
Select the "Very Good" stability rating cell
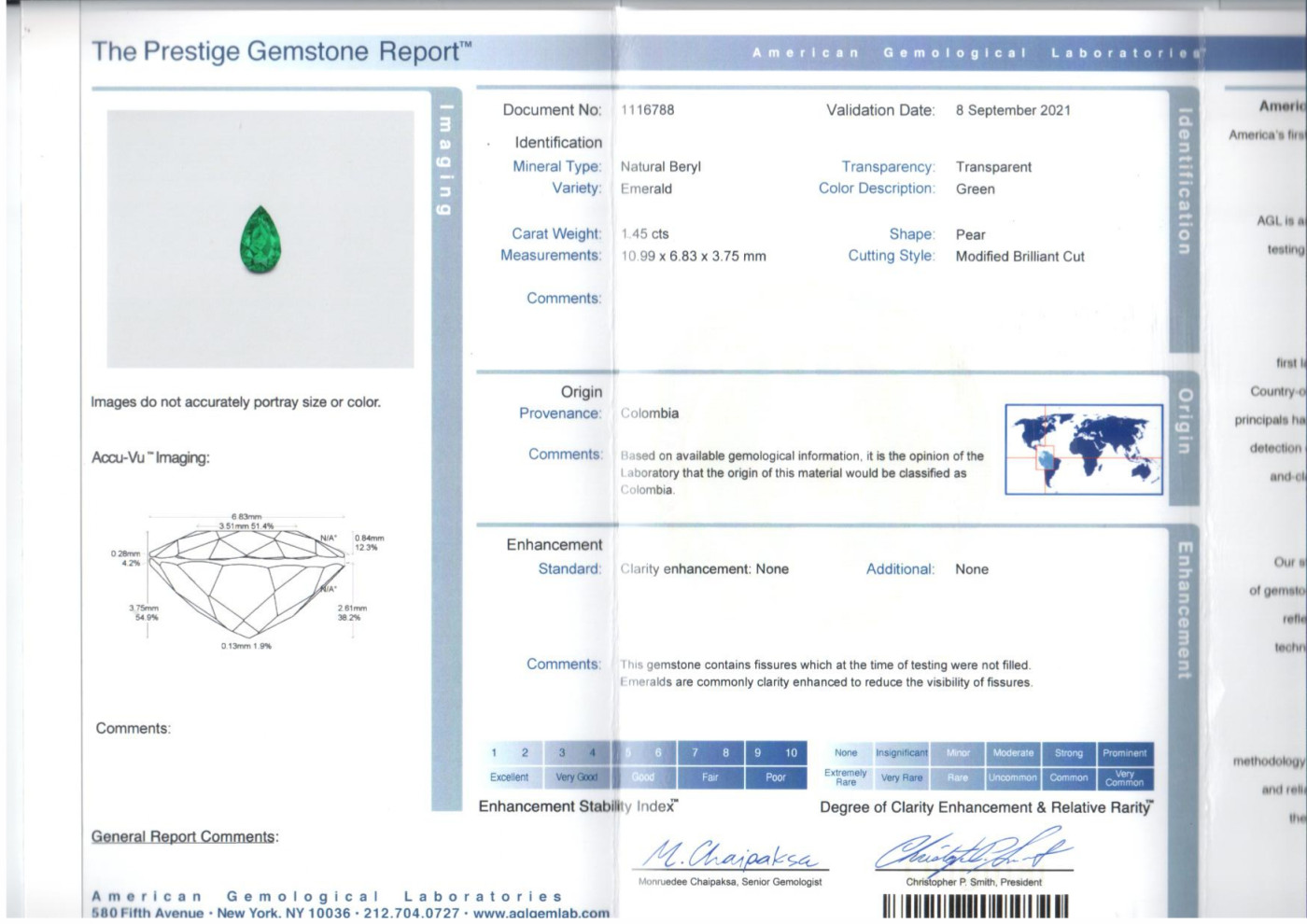click(x=576, y=777)
